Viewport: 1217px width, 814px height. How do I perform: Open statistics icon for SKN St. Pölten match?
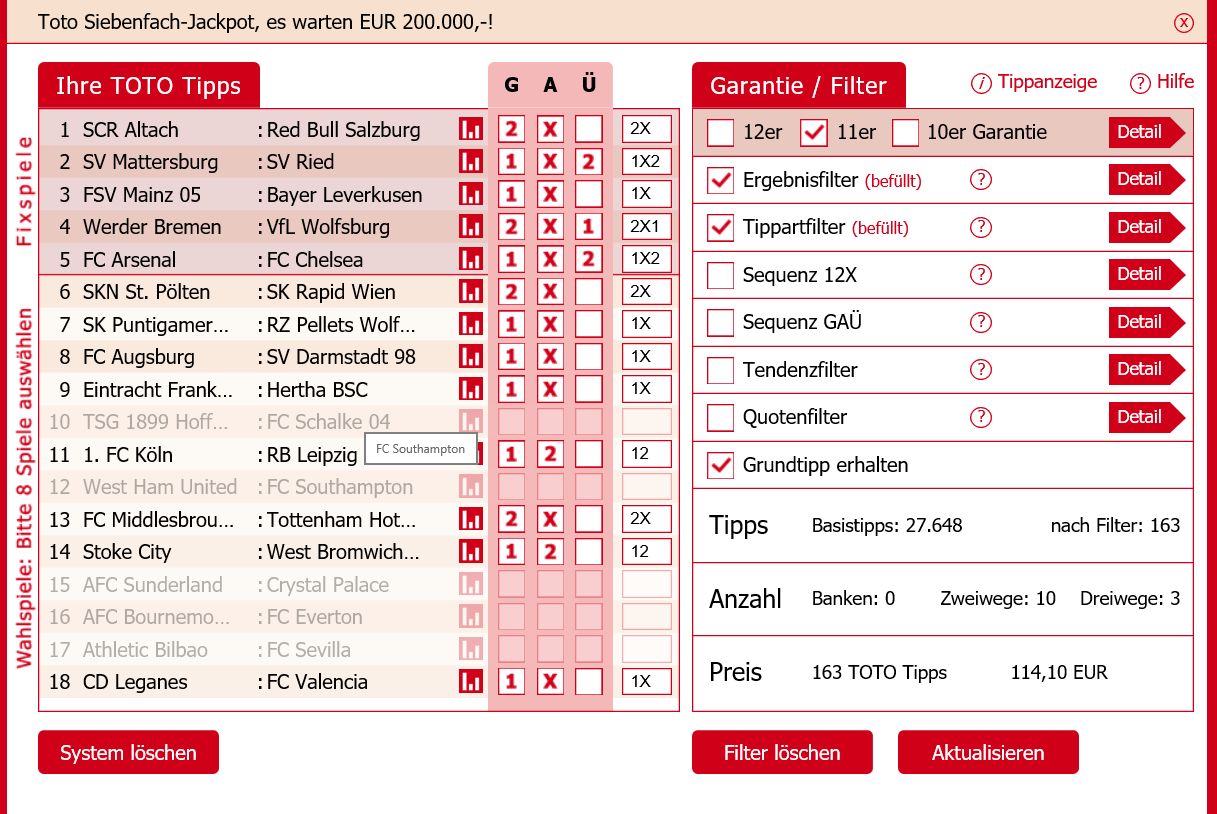[x=470, y=292]
